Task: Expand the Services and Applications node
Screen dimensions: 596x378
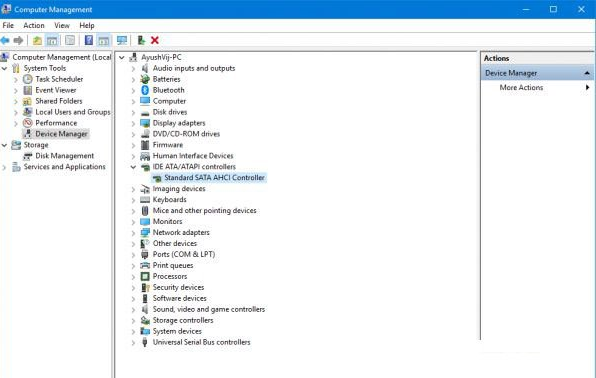Action: (4, 167)
